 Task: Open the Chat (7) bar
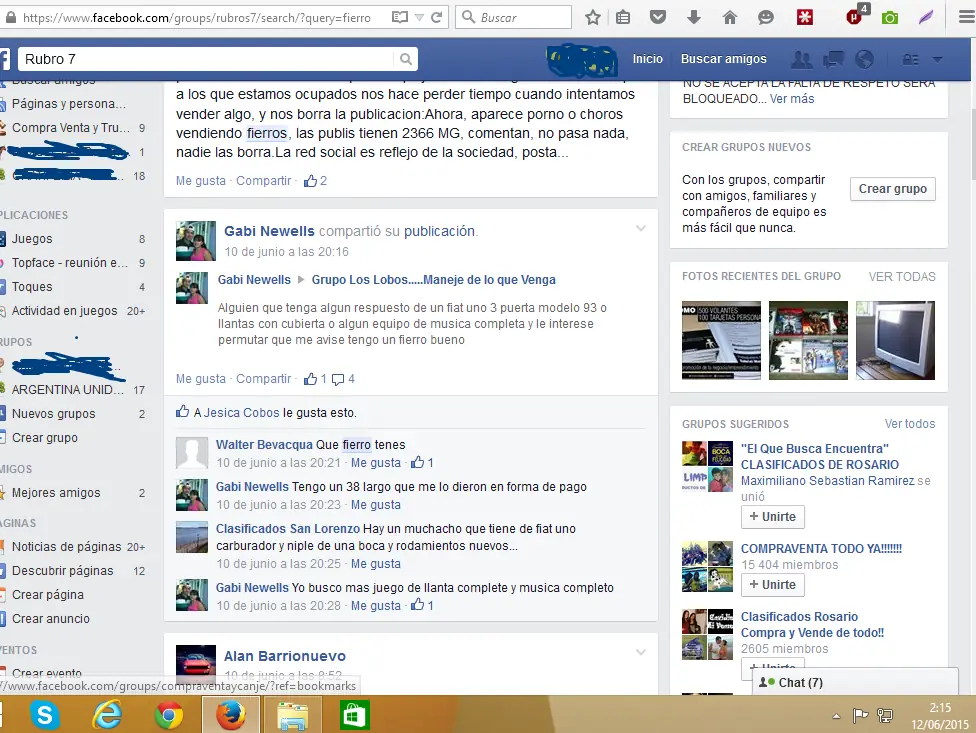(855, 683)
